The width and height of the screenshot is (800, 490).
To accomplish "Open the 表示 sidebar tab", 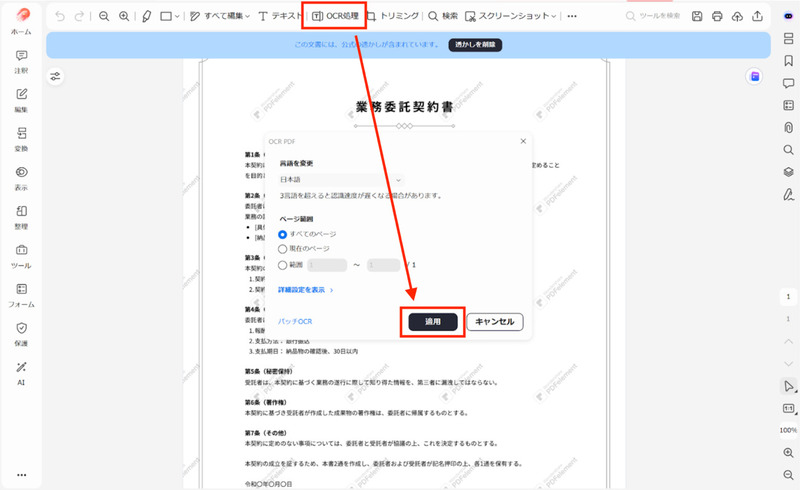I will pos(21,179).
